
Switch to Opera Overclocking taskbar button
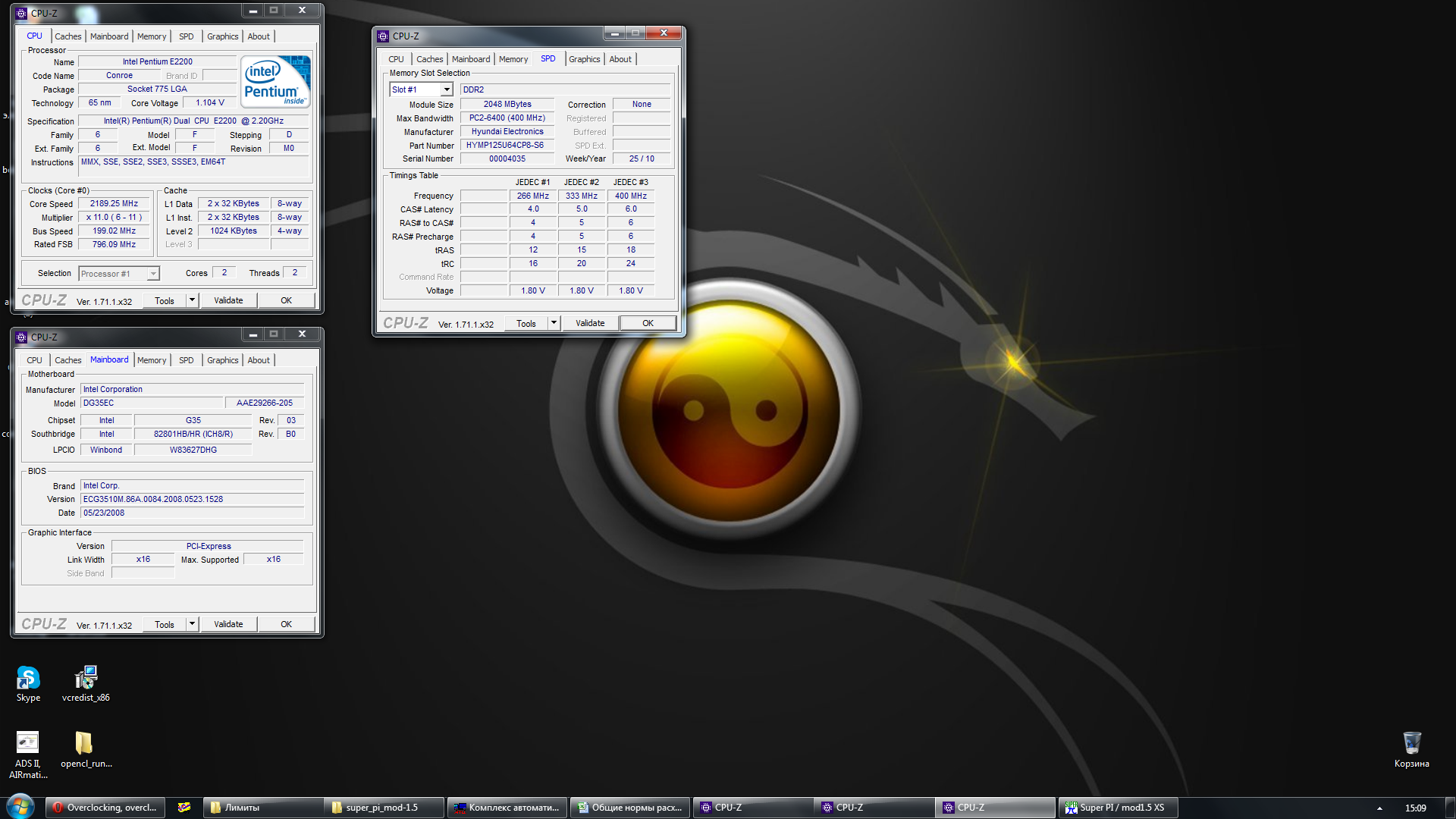[x=105, y=808]
